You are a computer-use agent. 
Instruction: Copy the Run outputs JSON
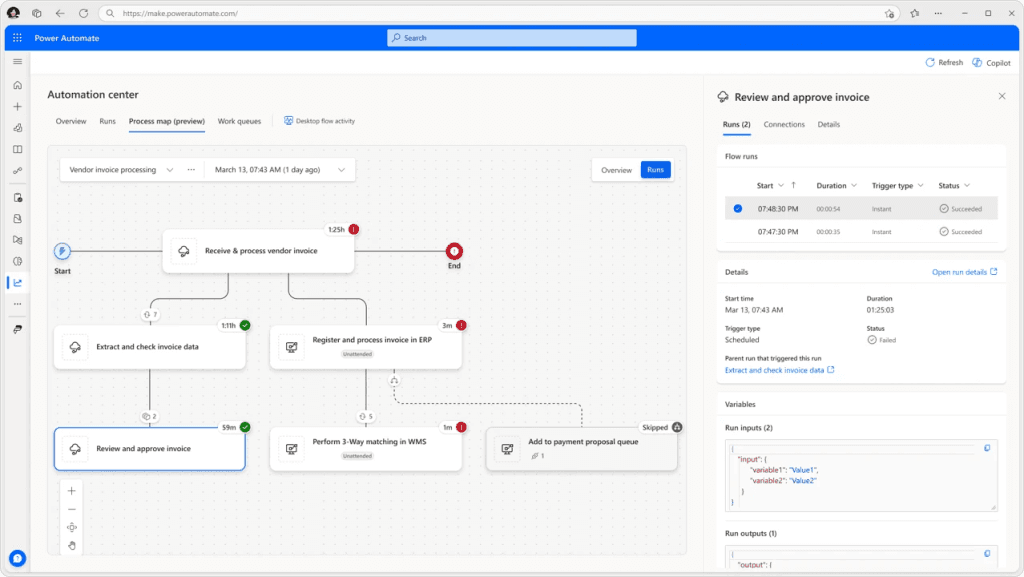click(x=987, y=554)
